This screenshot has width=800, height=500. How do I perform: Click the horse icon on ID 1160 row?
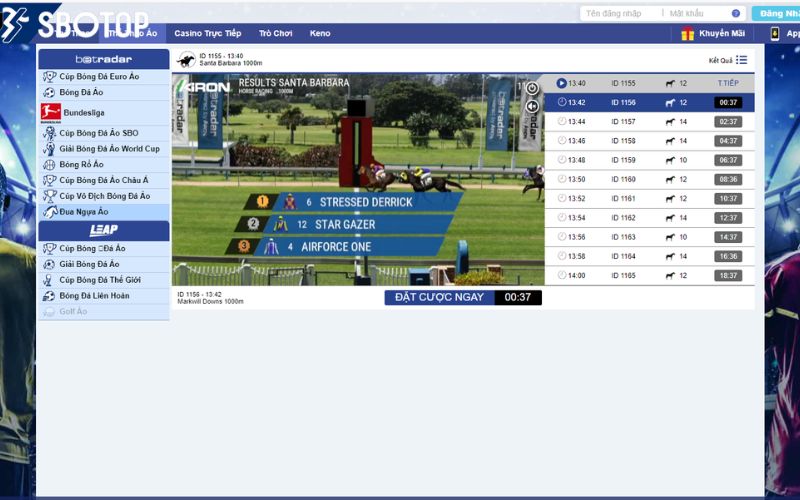point(670,180)
